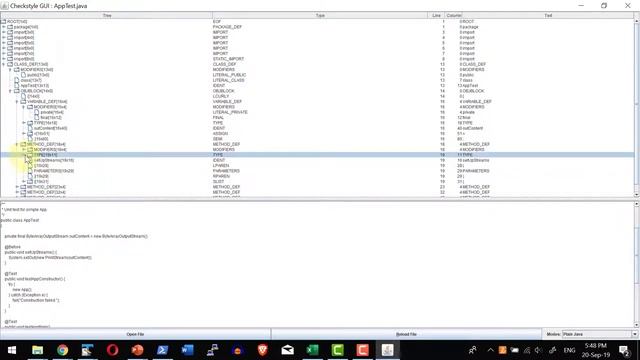
Task: Open Brave browser from the taskbar
Action: coord(262,350)
